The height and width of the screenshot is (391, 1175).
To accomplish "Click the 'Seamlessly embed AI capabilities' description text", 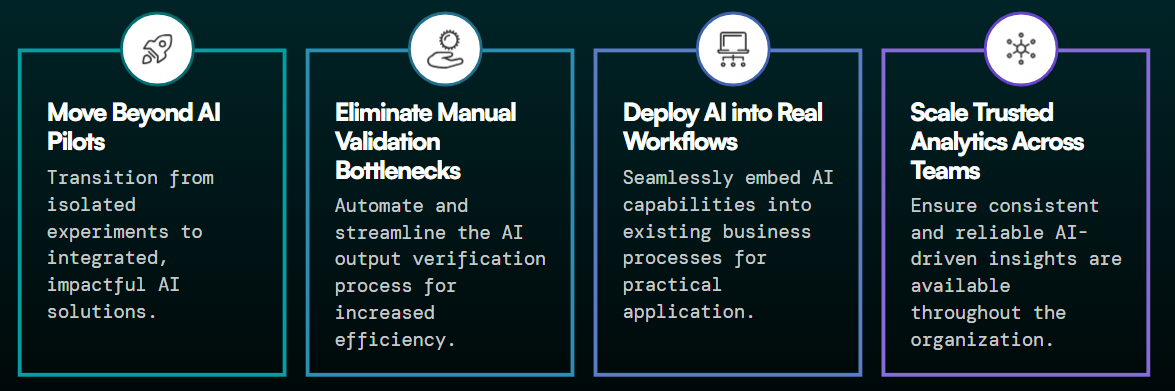I will point(728,244).
